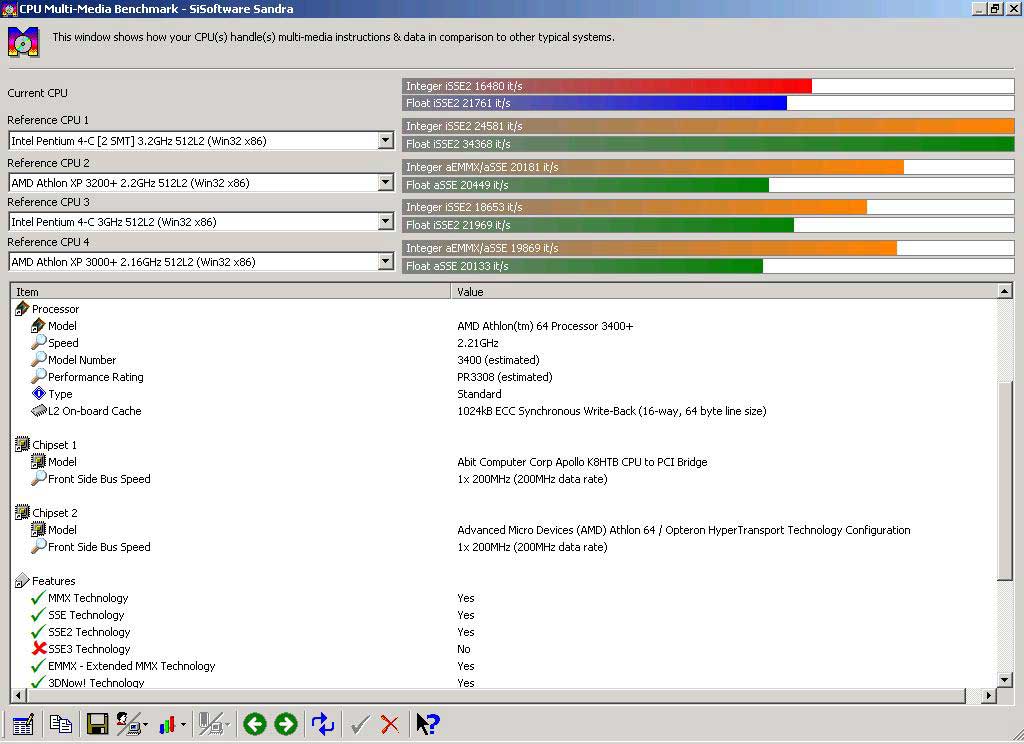Click the options table icon in the toolbar
Screen dimensions: 1024x744
pyautogui.click(x=23, y=724)
